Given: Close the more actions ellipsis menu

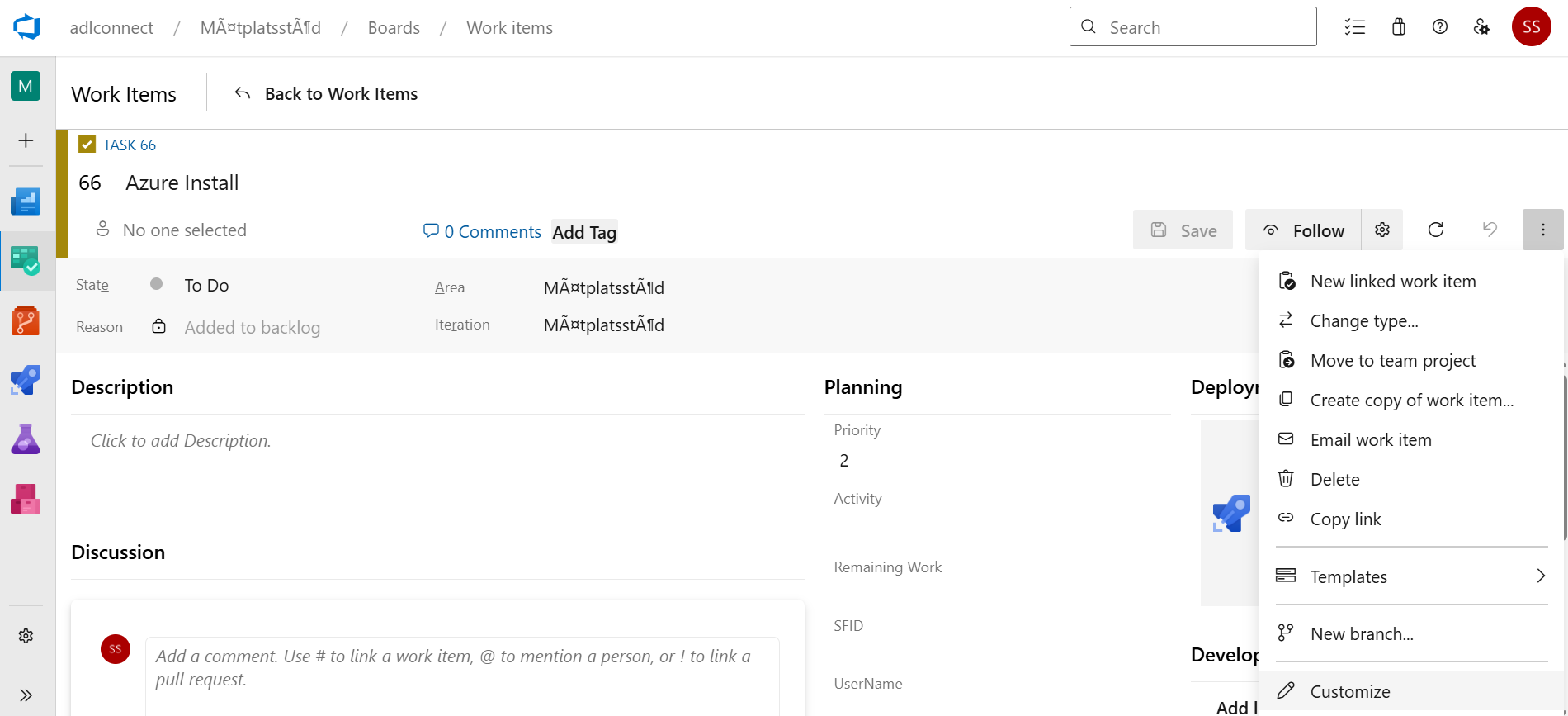Looking at the screenshot, I should click(x=1542, y=230).
